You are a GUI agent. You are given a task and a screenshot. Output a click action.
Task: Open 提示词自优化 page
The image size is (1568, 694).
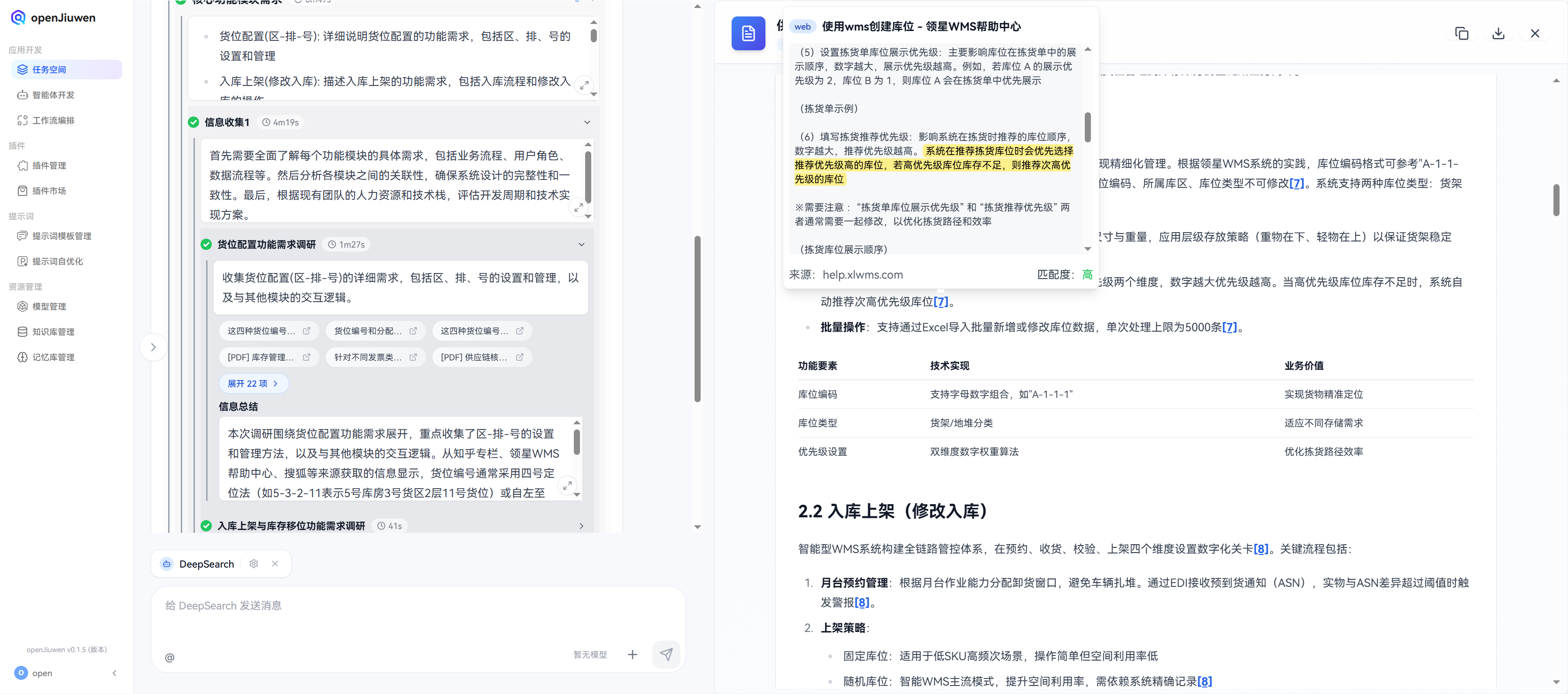(66, 261)
